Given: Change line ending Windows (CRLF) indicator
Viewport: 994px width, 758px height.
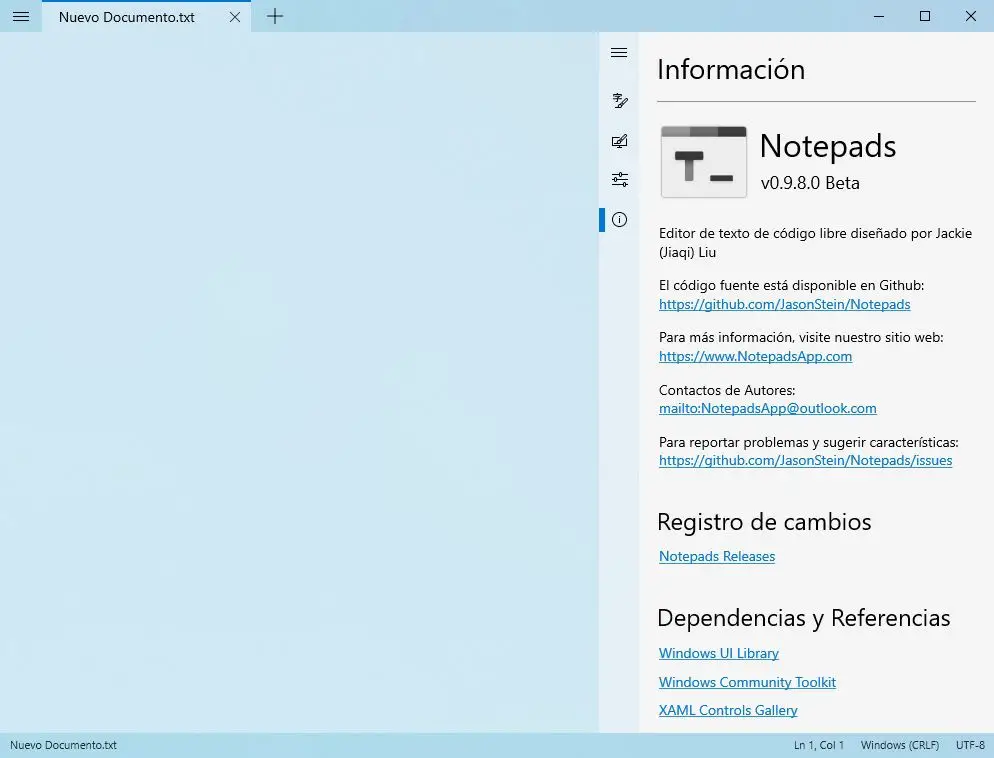Looking at the screenshot, I should [900, 745].
